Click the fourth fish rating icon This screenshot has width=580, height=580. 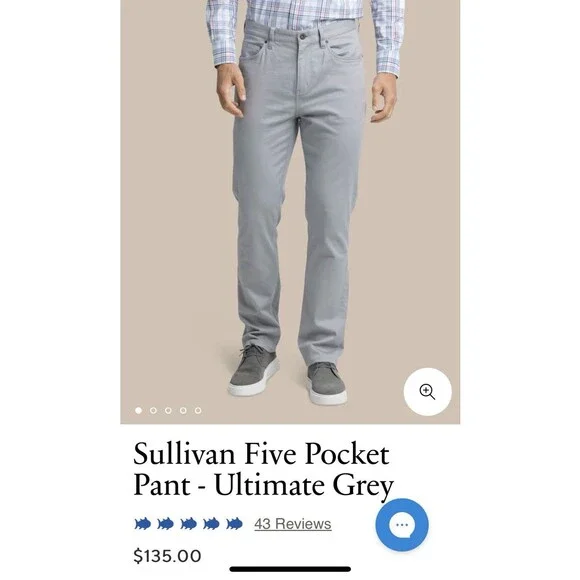[211, 524]
